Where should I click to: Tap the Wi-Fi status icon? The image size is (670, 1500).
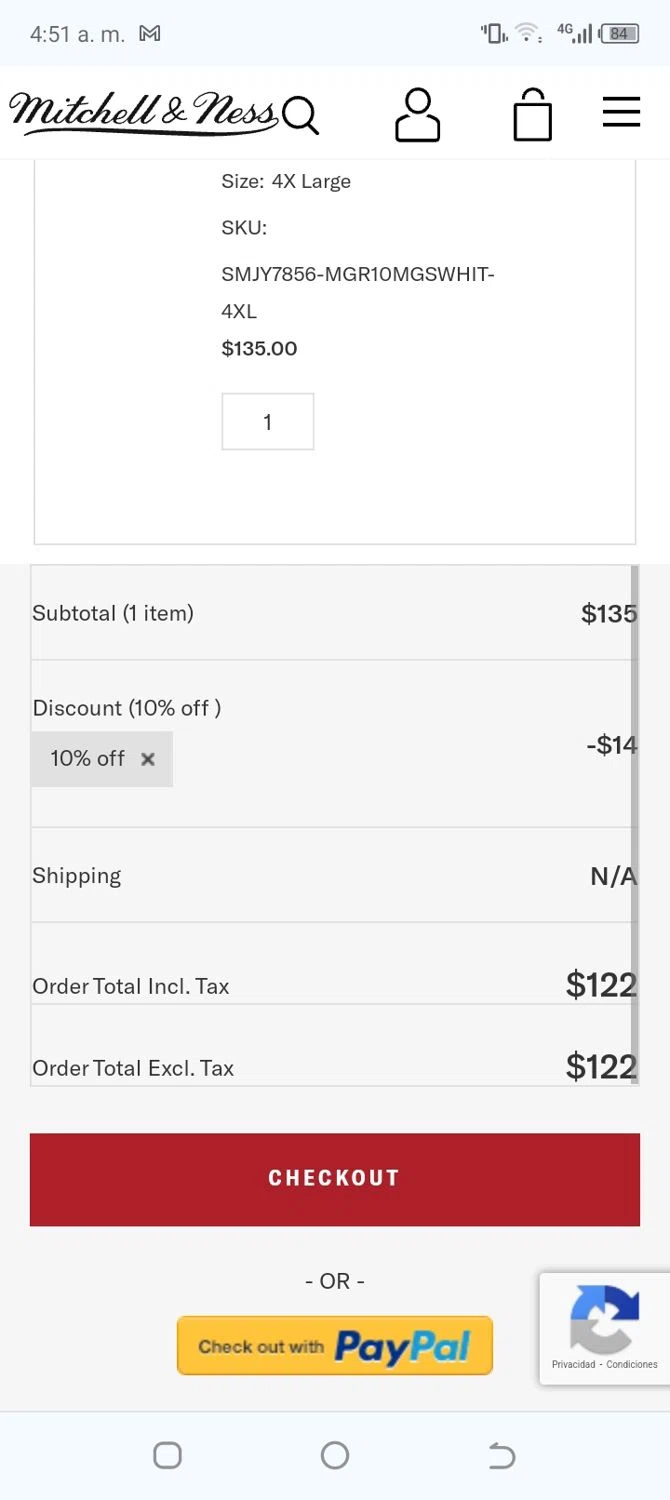(527, 34)
